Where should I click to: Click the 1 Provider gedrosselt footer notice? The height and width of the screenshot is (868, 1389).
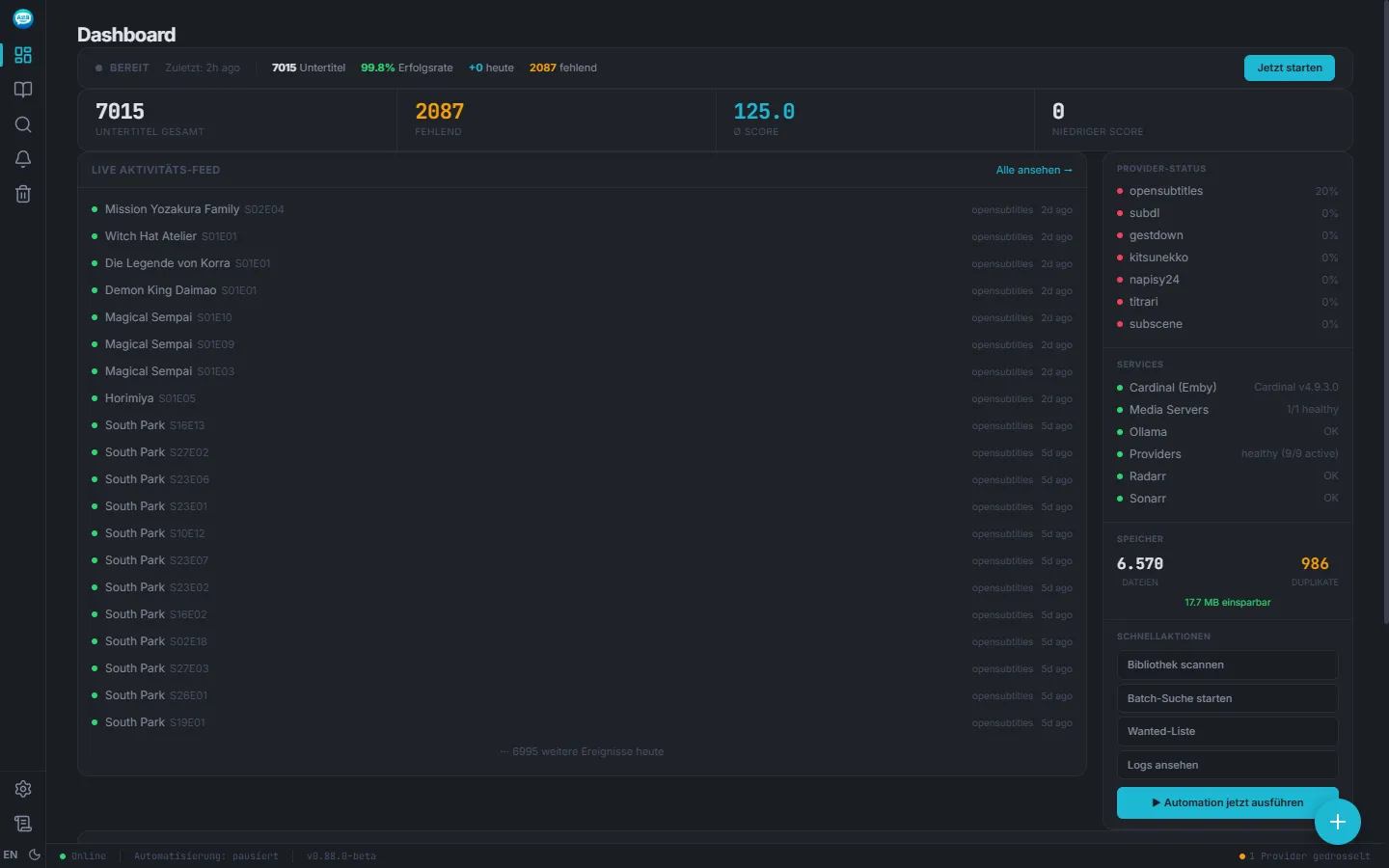1304,855
